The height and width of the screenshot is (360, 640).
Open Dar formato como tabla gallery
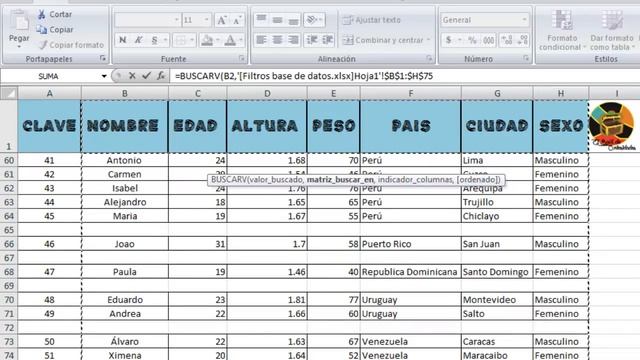point(612,30)
